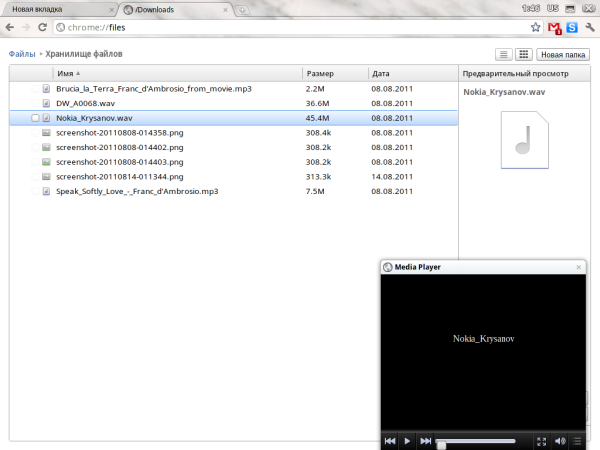The image size is (600, 450).
Task: Click the audio icon of Brucia_la_Terra mp3
Action: coord(46,89)
